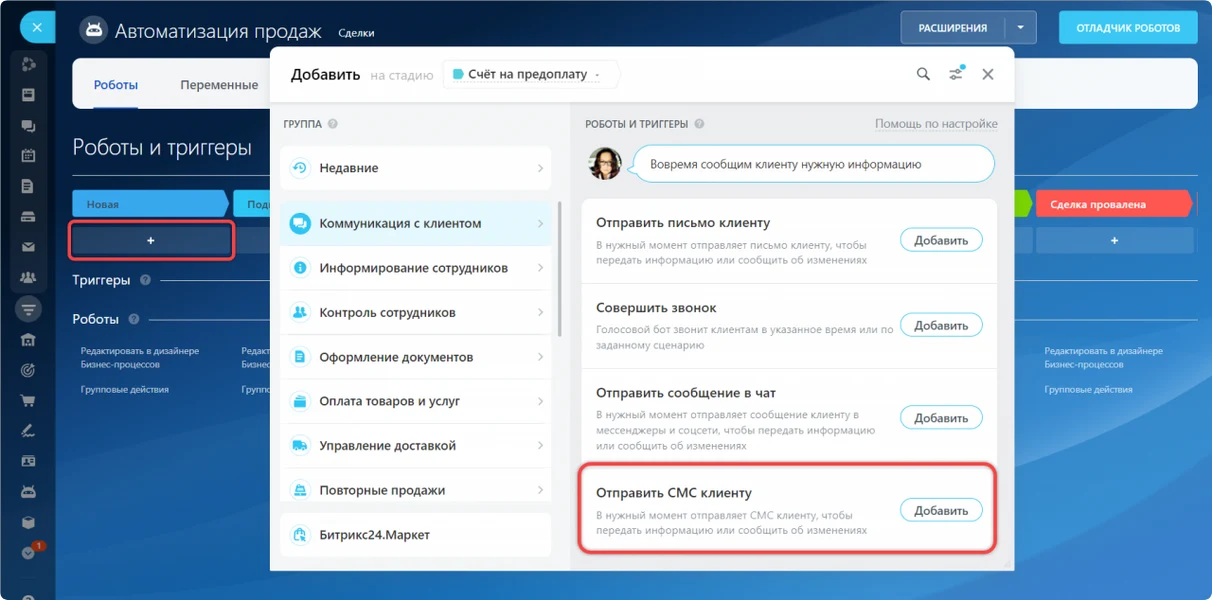The width and height of the screenshot is (1212, 600).
Task: Open the Счёт на предоплату stage dropdown
Action: coord(530,74)
